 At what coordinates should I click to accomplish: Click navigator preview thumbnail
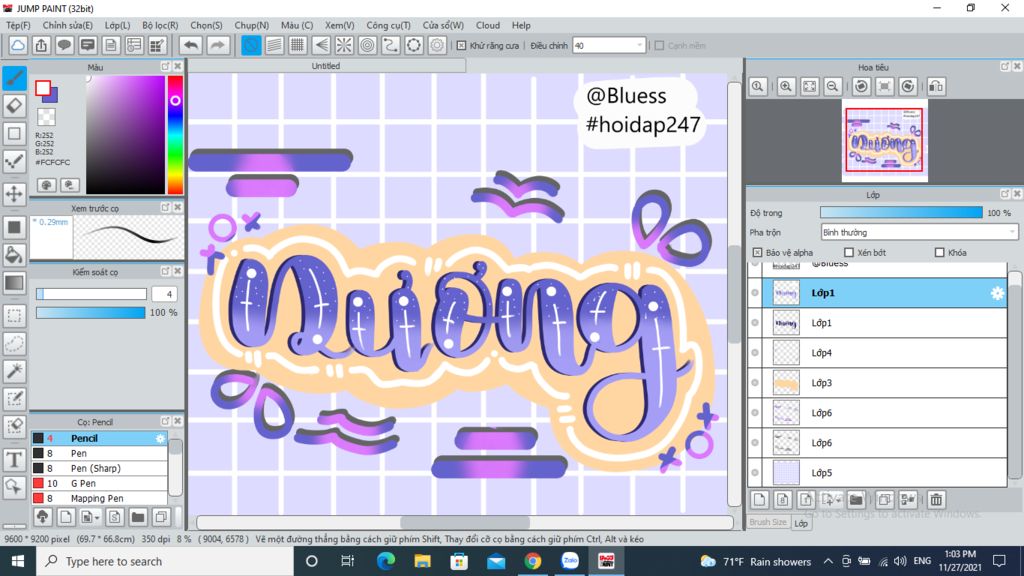coord(884,141)
